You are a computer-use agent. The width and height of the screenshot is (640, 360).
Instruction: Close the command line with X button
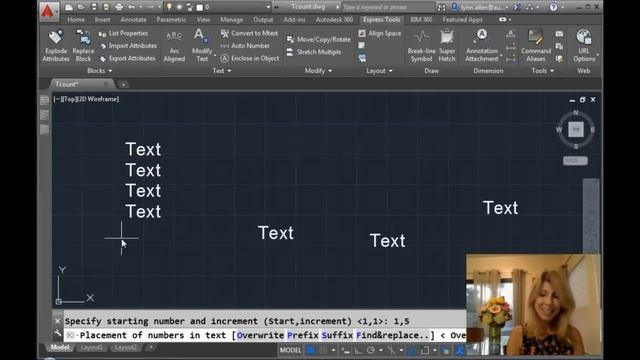coord(58,321)
